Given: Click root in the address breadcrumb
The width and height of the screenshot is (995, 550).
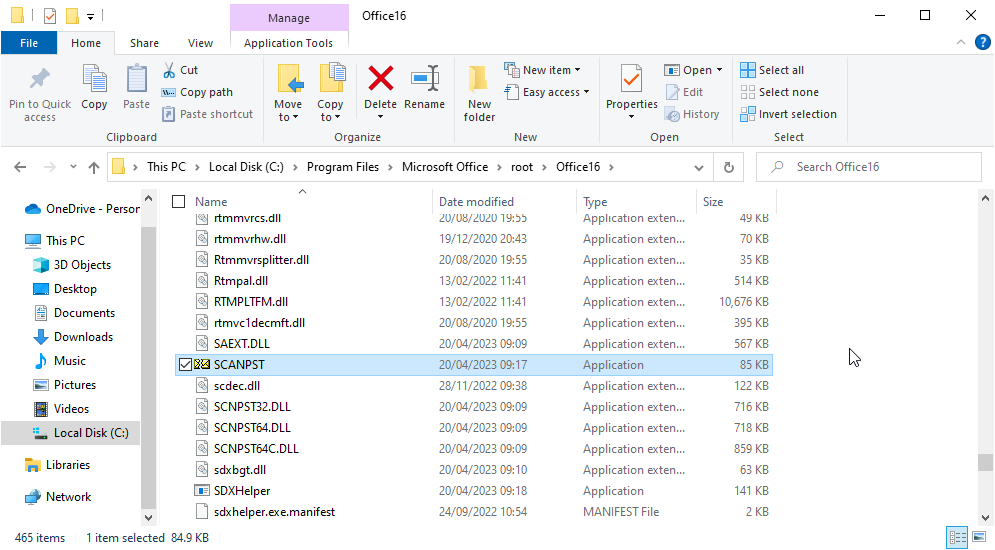Looking at the screenshot, I should point(522,167).
